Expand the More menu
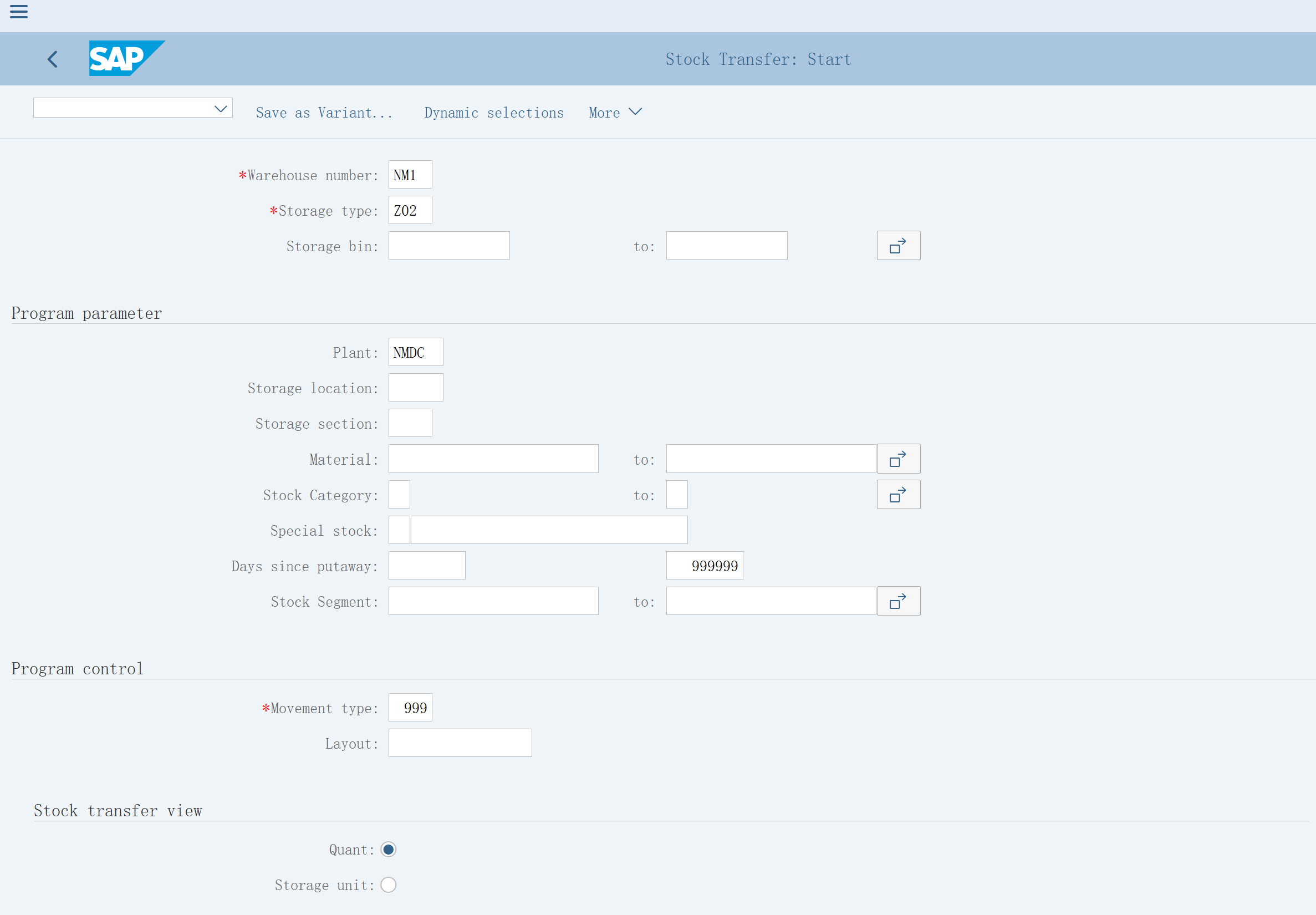The image size is (1316, 915). tap(615, 113)
